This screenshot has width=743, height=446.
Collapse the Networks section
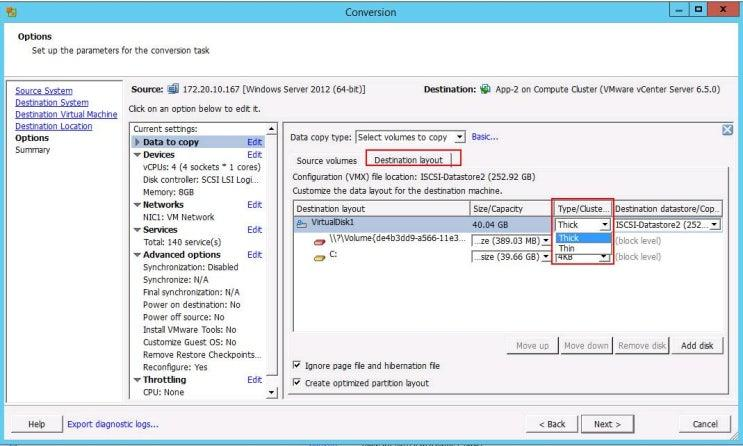pyautogui.click(x=137, y=205)
